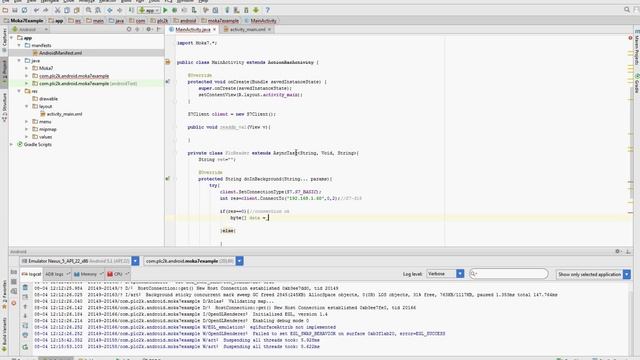Screen dimensions: 640x360
Task: Click the Maven Projects side tab
Action: click(636, 47)
